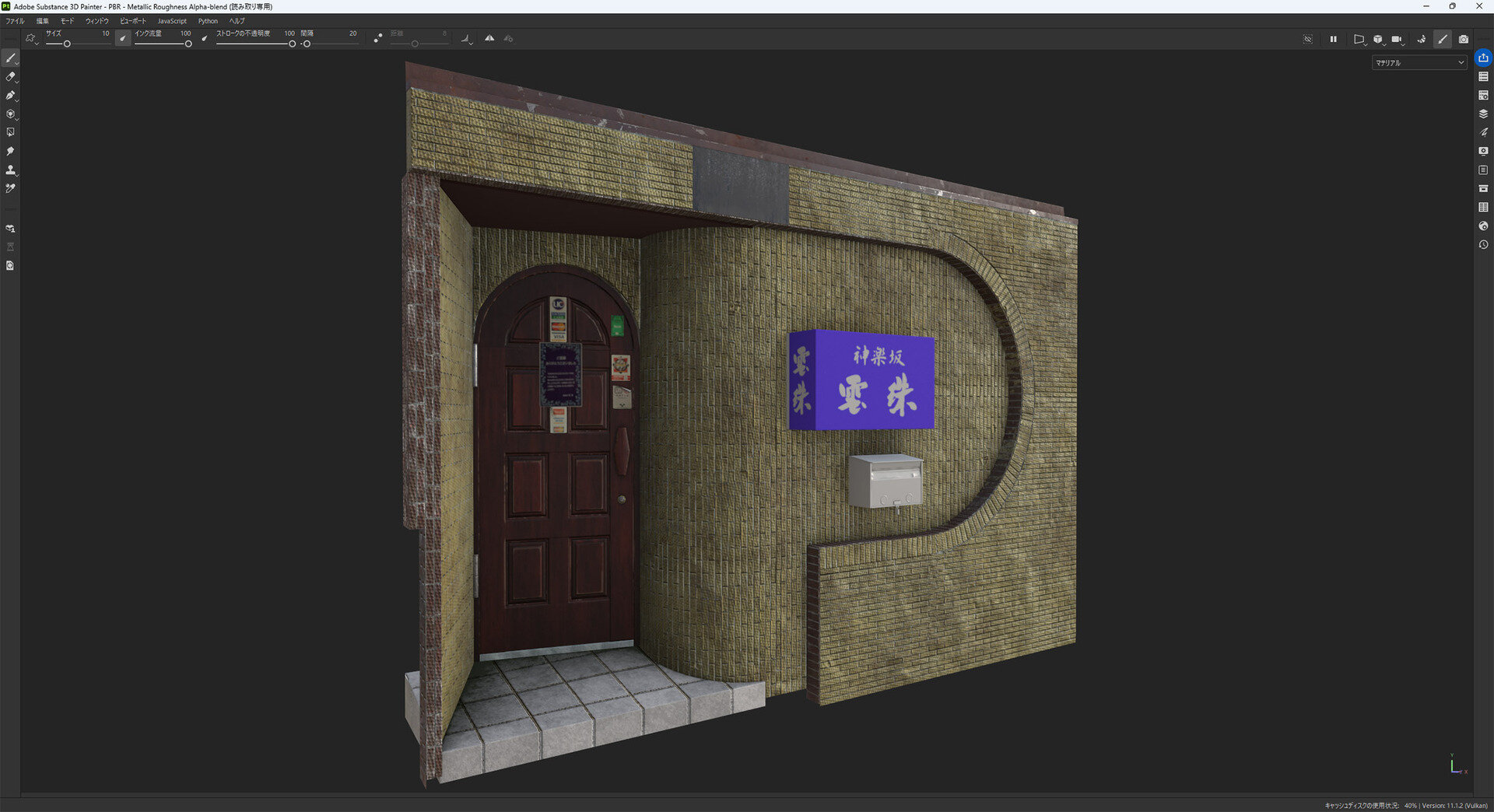
Task: Select the Smudge tool
Action: [x=10, y=151]
